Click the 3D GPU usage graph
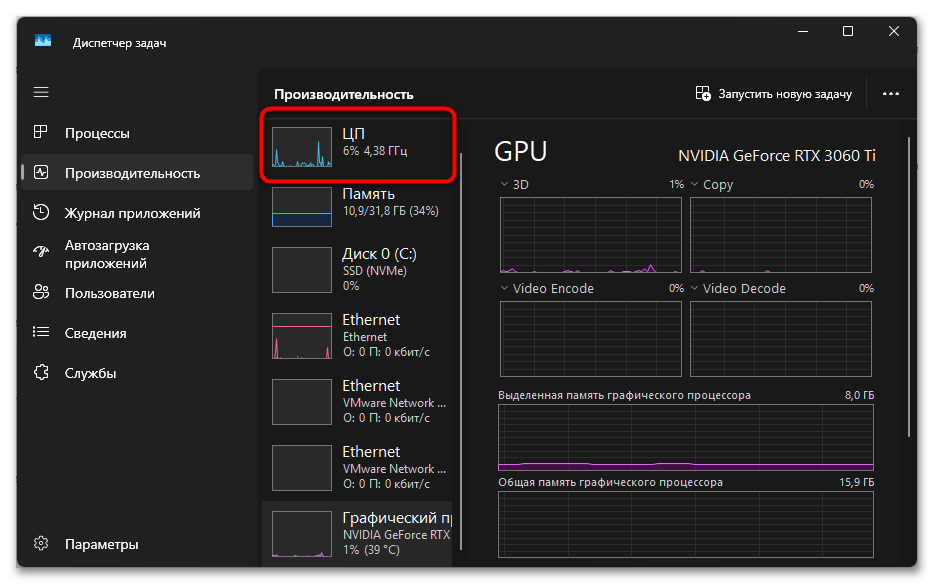The width and height of the screenshot is (934, 584). 591,235
